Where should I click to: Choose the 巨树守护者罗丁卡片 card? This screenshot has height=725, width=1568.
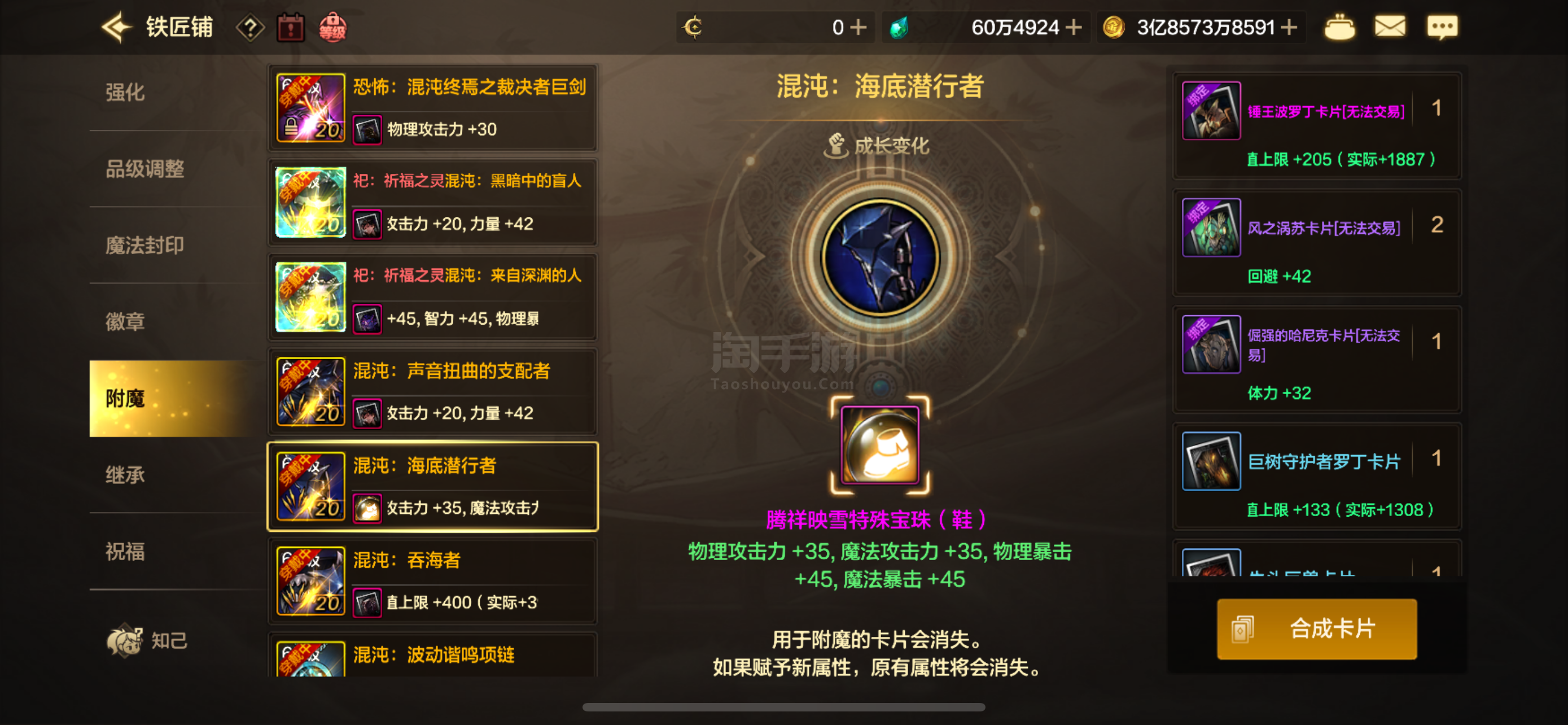[x=1317, y=477]
